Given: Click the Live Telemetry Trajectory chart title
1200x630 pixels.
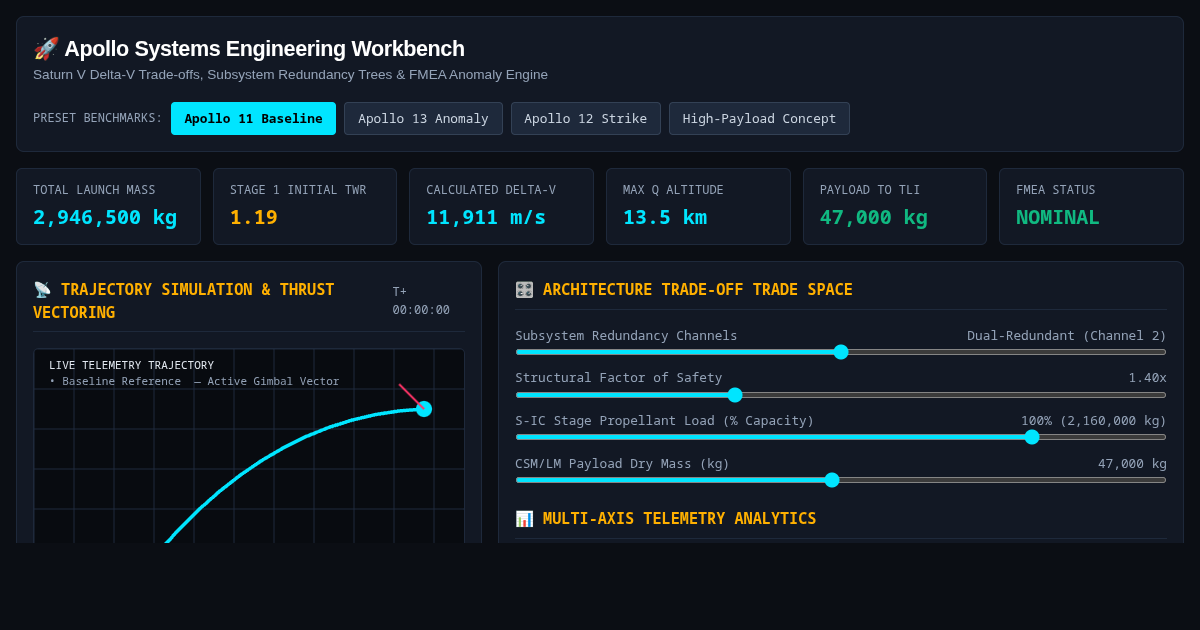Looking at the screenshot, I should 131,365.
